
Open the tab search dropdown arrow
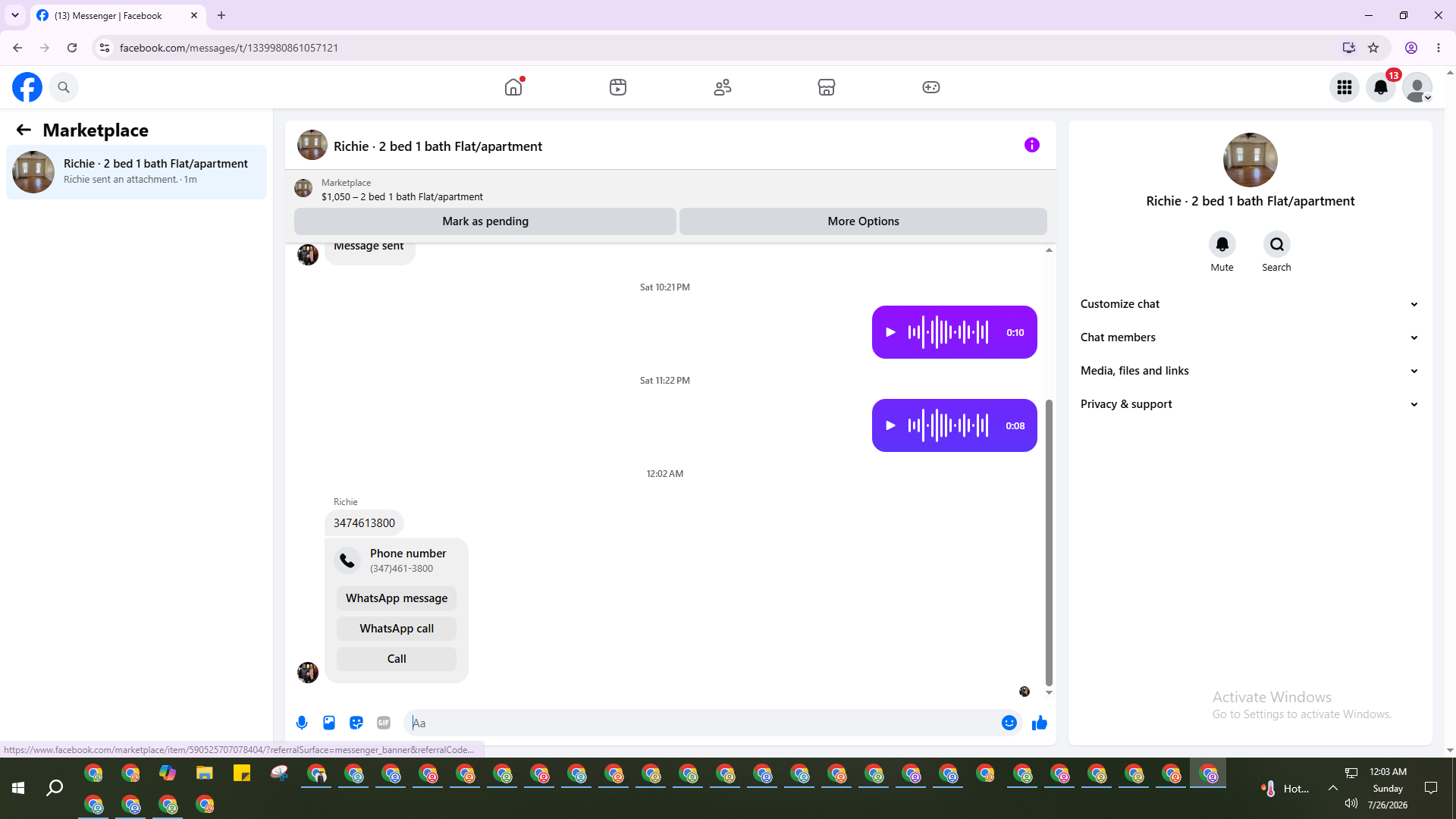pyautogui.click(x=15, y=15)
